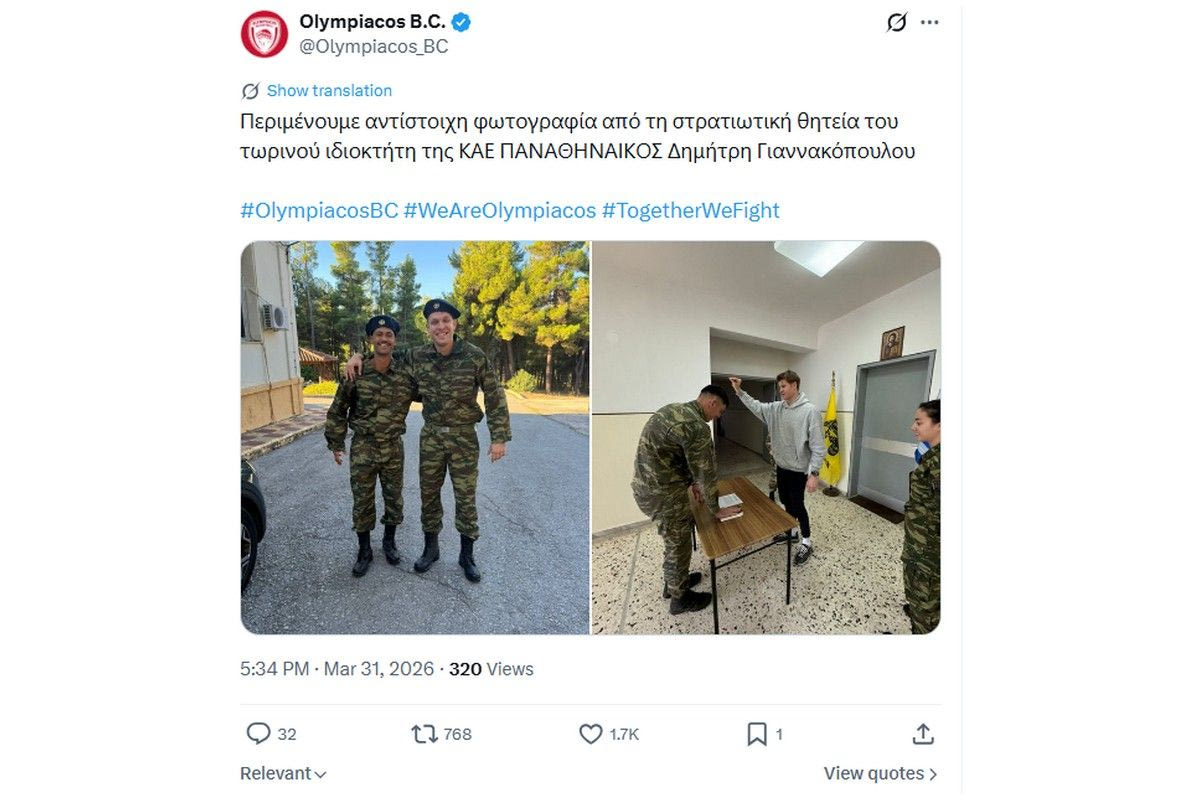Click the share upload icon
The image size is (1200, 800).
pyautogui.click(x=923, y=734)
